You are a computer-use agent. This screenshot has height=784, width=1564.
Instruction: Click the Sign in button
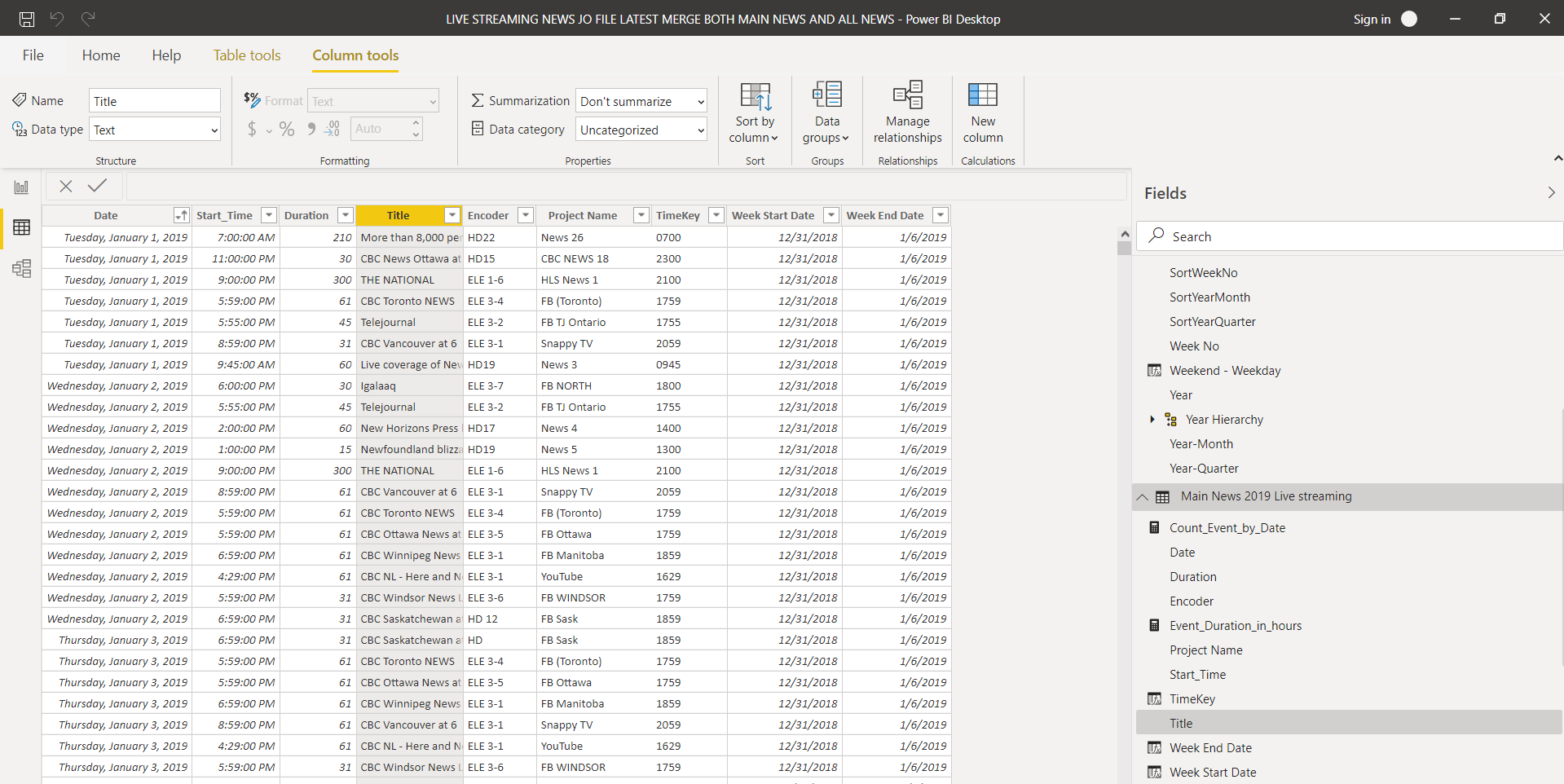pyautogui.click(x=1372, y=19)
